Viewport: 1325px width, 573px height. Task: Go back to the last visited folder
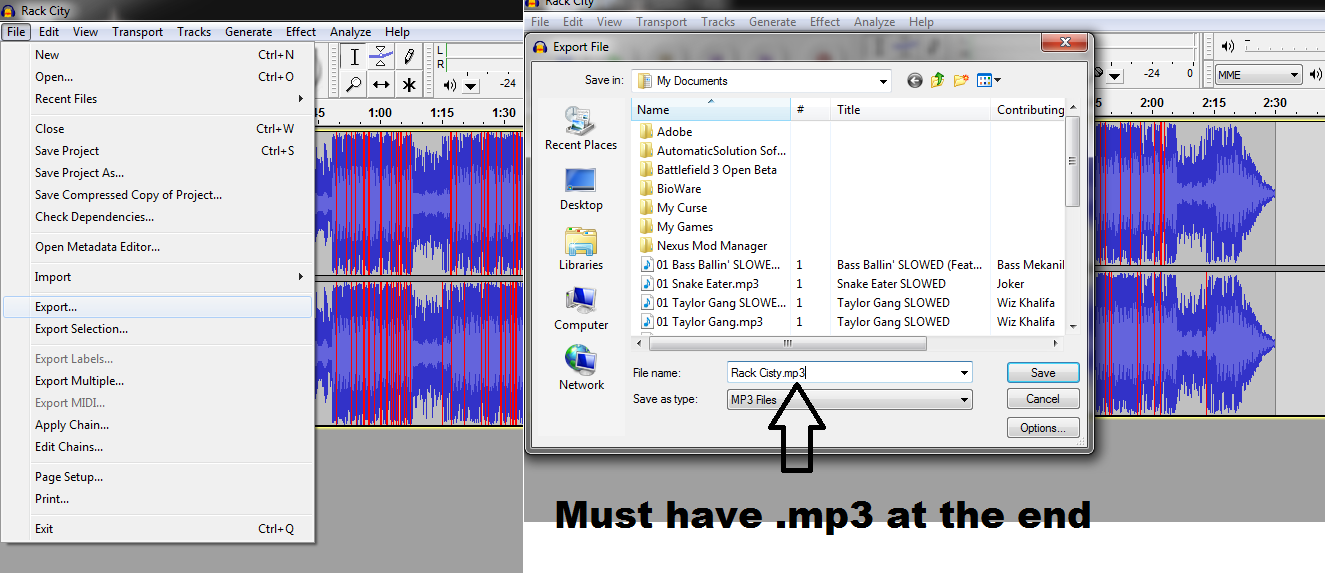914,81
